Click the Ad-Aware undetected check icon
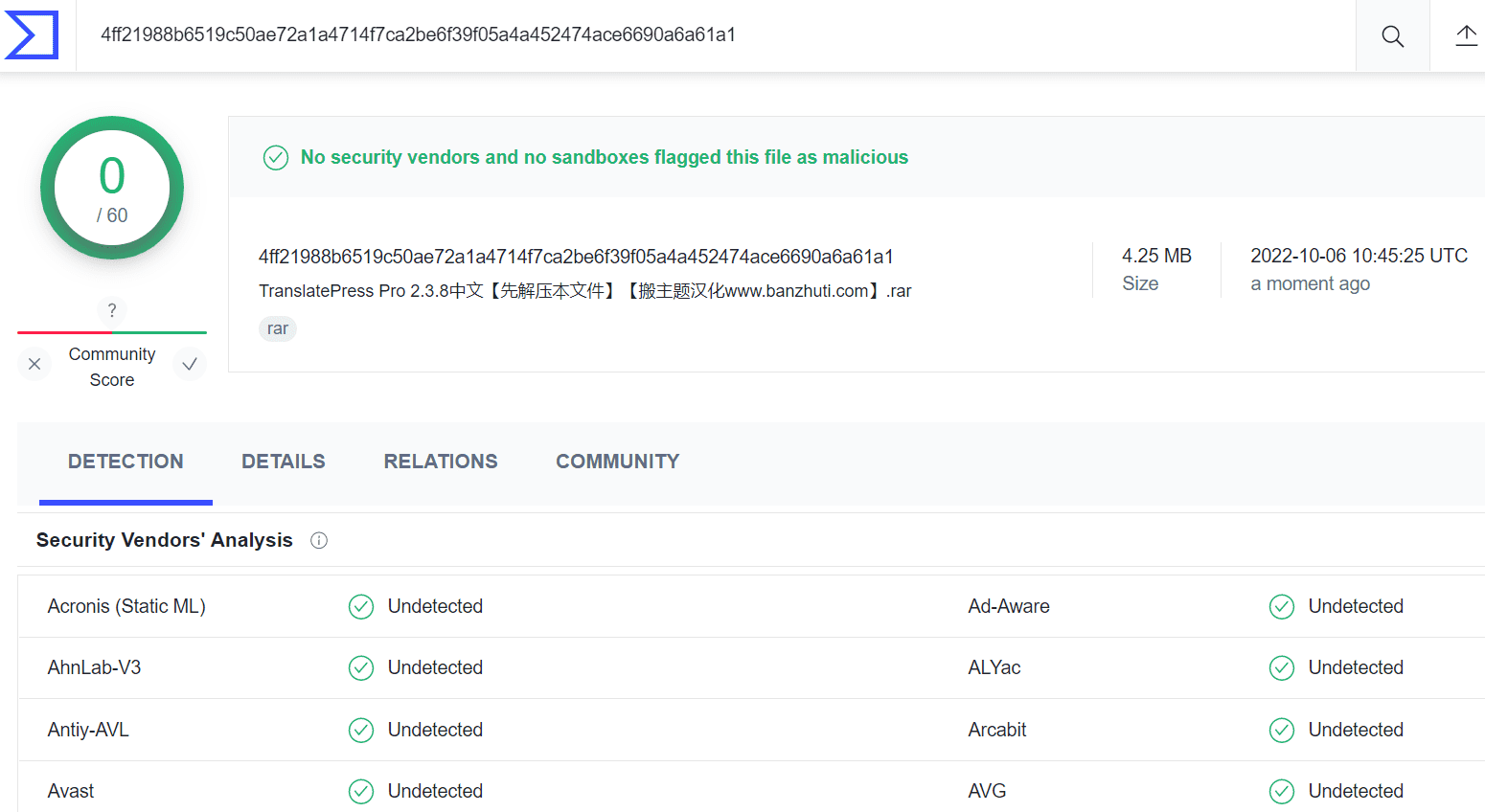The width and height of the screenshot is (1485, 812). (x=1282, y=607)
